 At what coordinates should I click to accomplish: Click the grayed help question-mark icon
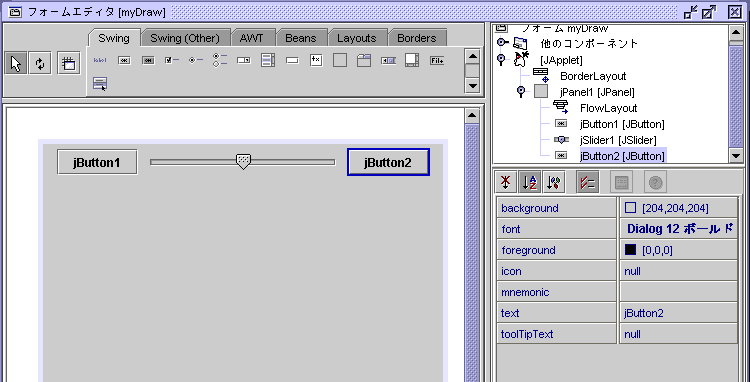click(x=655, y=183)
